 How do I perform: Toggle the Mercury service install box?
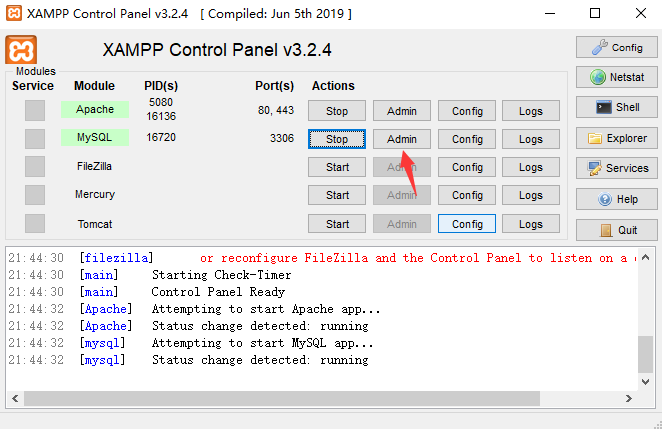[35, 195]
